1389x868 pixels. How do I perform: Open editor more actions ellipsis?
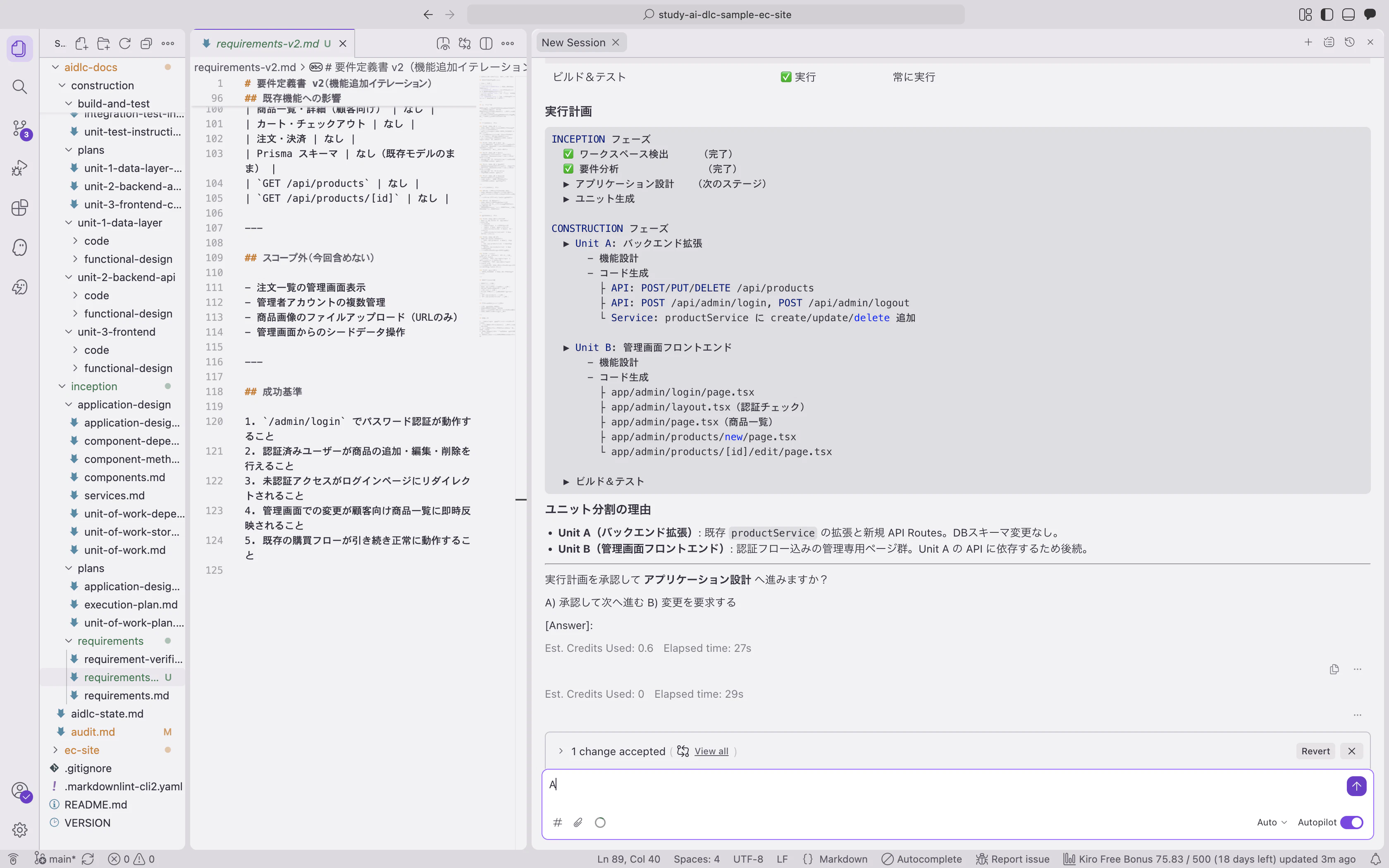pos(507,43)
